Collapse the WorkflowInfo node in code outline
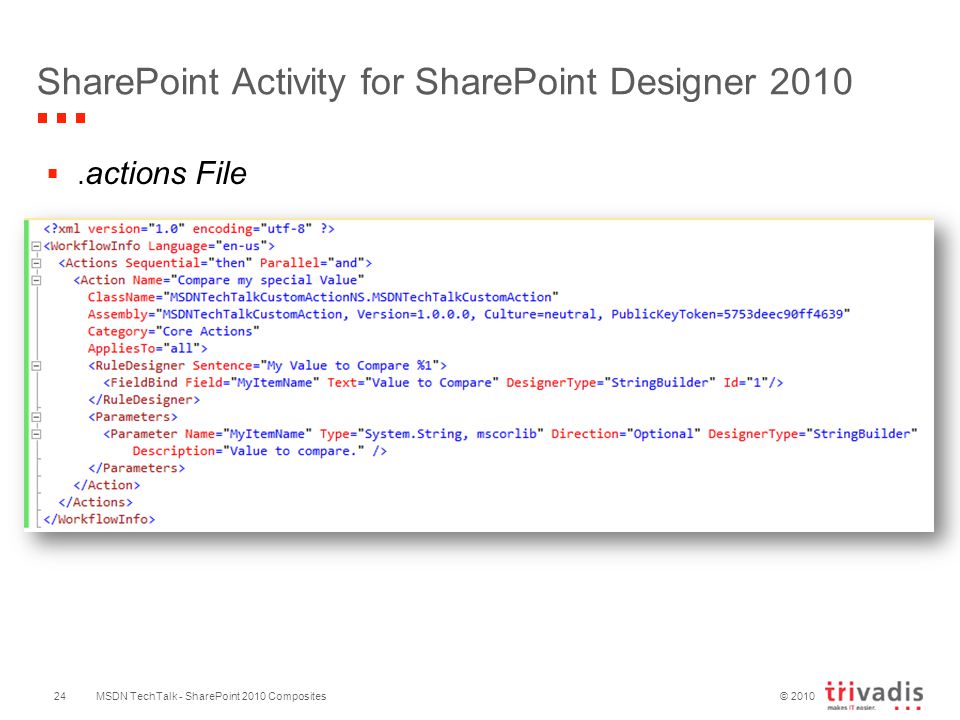This screenshot has height=720, width=960. 36,246
